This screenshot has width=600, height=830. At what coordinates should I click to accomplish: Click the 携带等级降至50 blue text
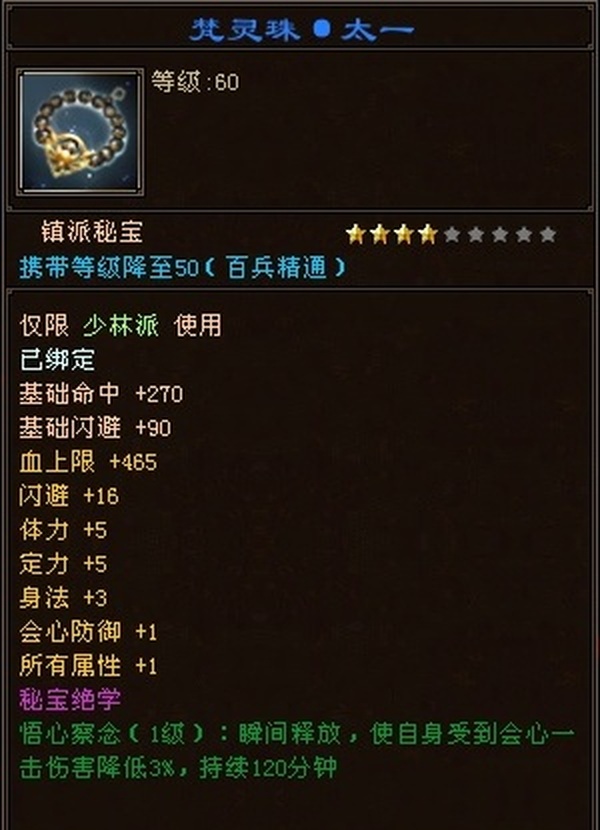[x=109, y=268]
